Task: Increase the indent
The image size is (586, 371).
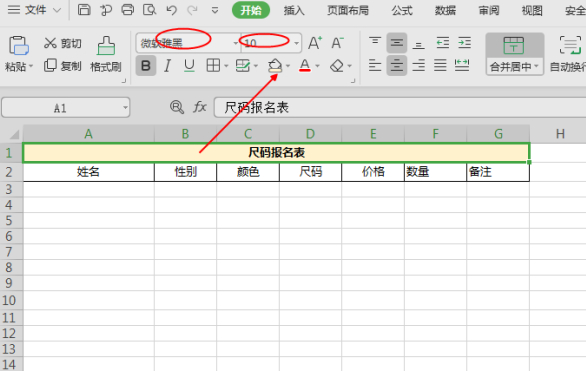Action: click(465, 43)
